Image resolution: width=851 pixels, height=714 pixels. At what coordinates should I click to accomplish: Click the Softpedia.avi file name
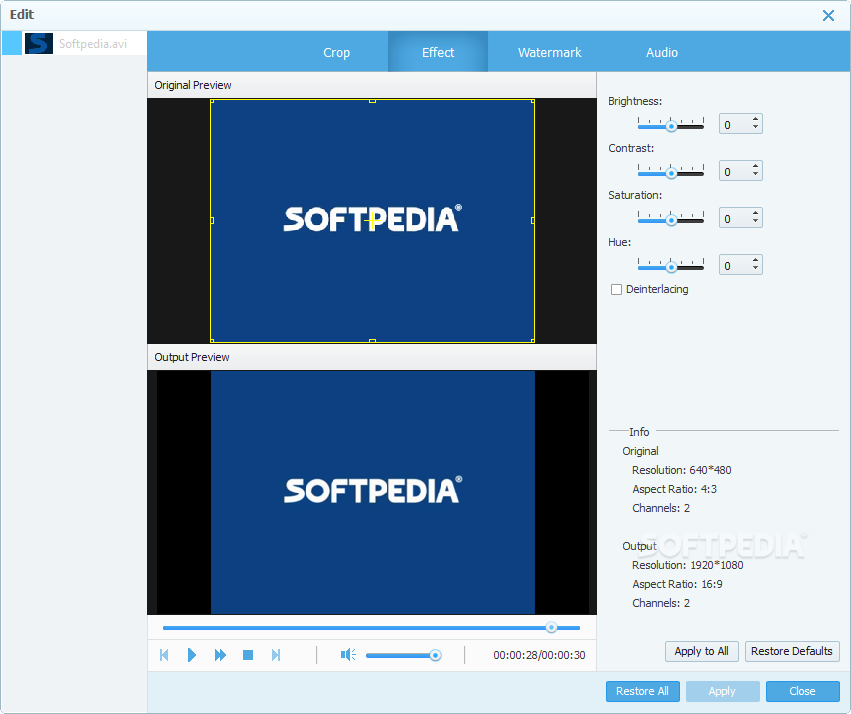[x=93, y=44]
